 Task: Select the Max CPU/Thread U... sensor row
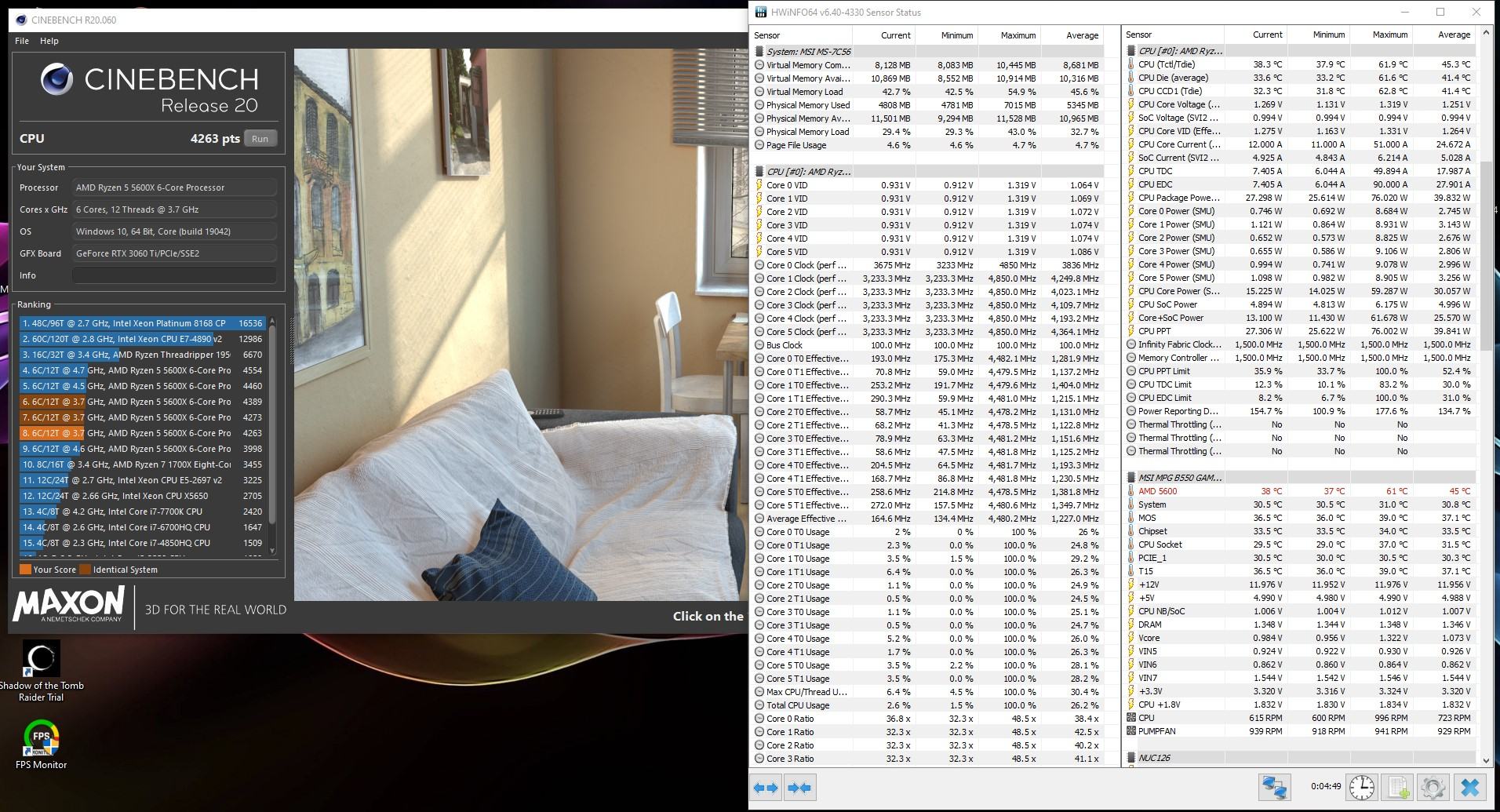pyautogui.click(x=928, y=692)
